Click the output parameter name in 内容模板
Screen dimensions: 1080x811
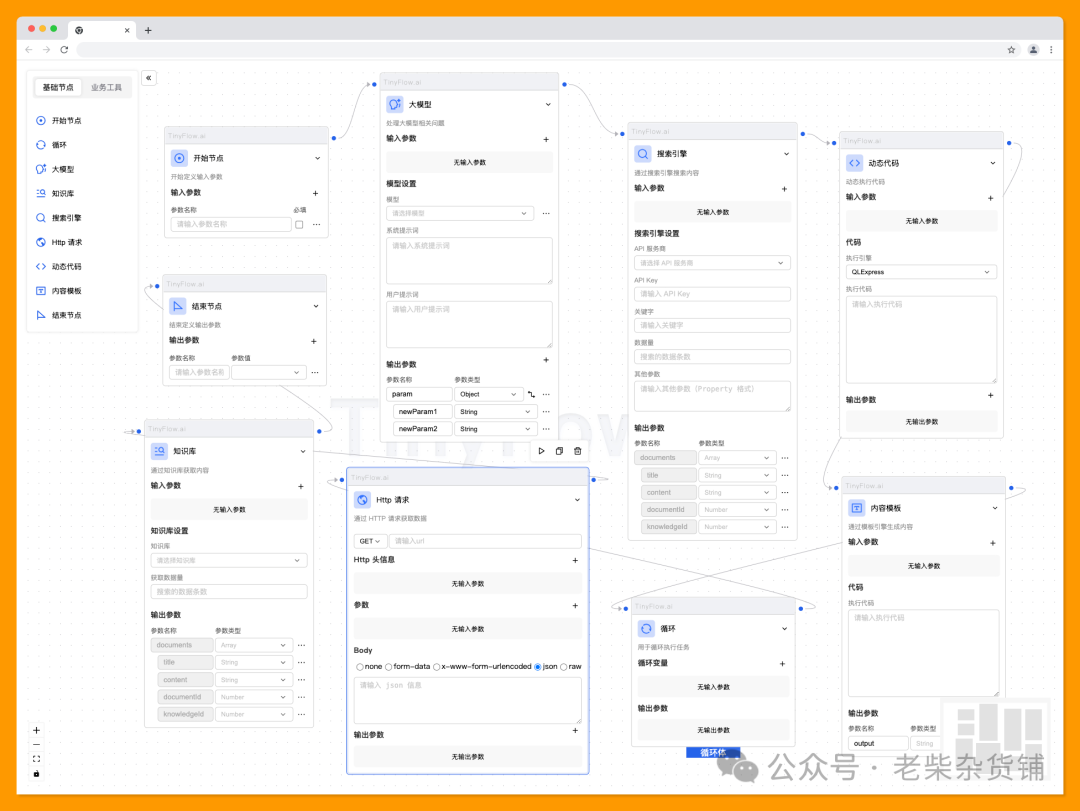pos(878,743)
